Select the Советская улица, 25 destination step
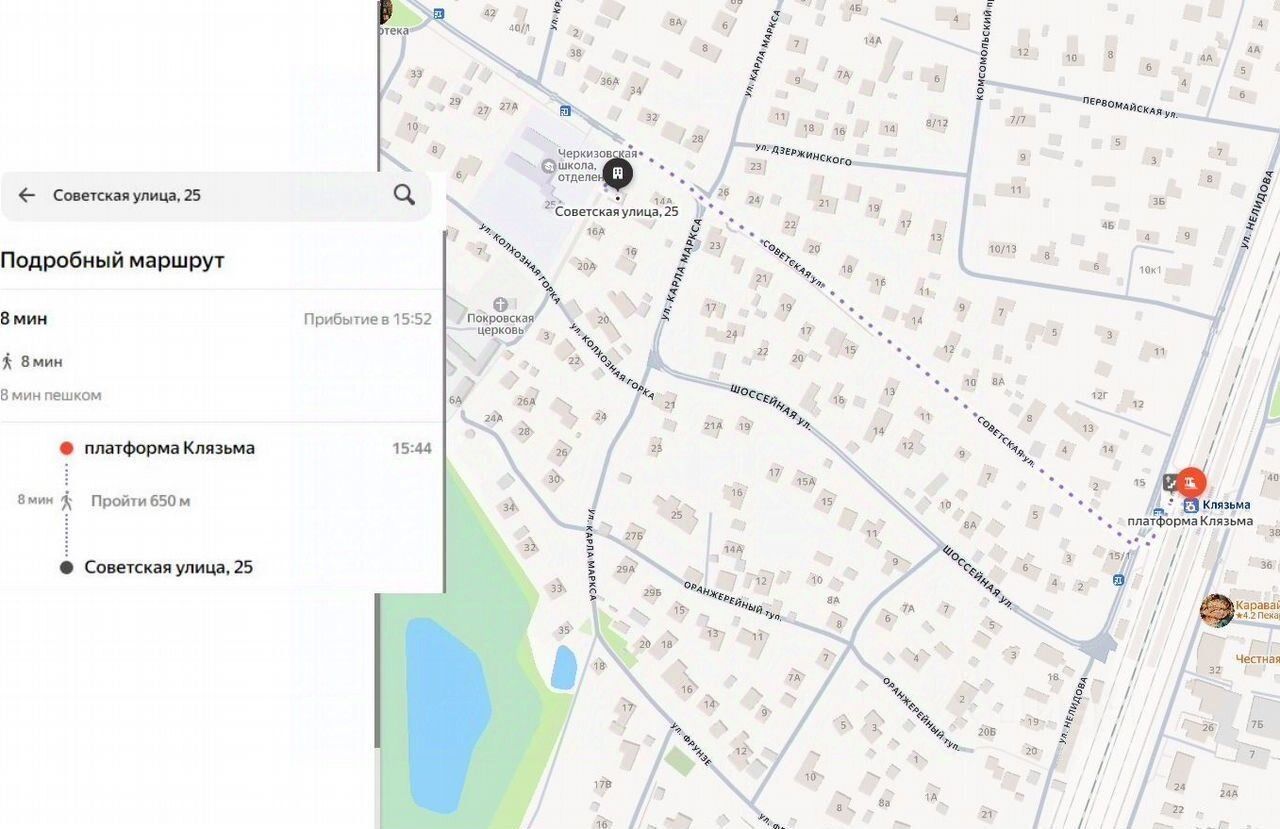Viewport: 1280px width, 829px height. (x=168, y=567)
